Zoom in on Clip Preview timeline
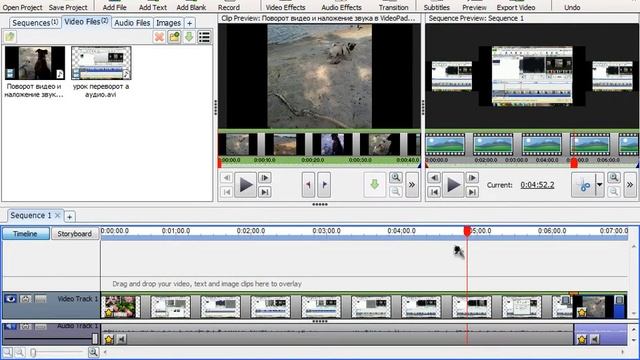The width and height of the screenshot is (640, 360). (x=396, y=178)
